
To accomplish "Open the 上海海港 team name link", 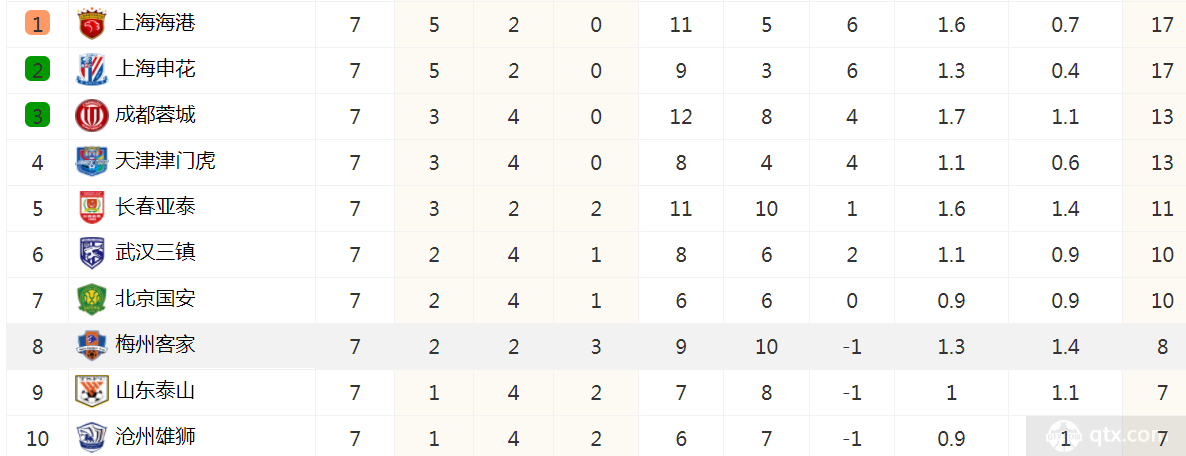I will point(155,24).
